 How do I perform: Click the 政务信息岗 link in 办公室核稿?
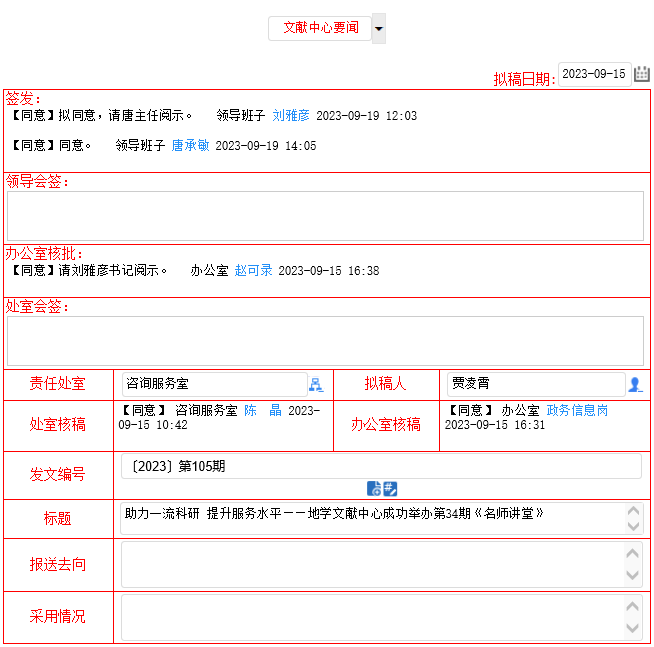(x=577, y=410)
